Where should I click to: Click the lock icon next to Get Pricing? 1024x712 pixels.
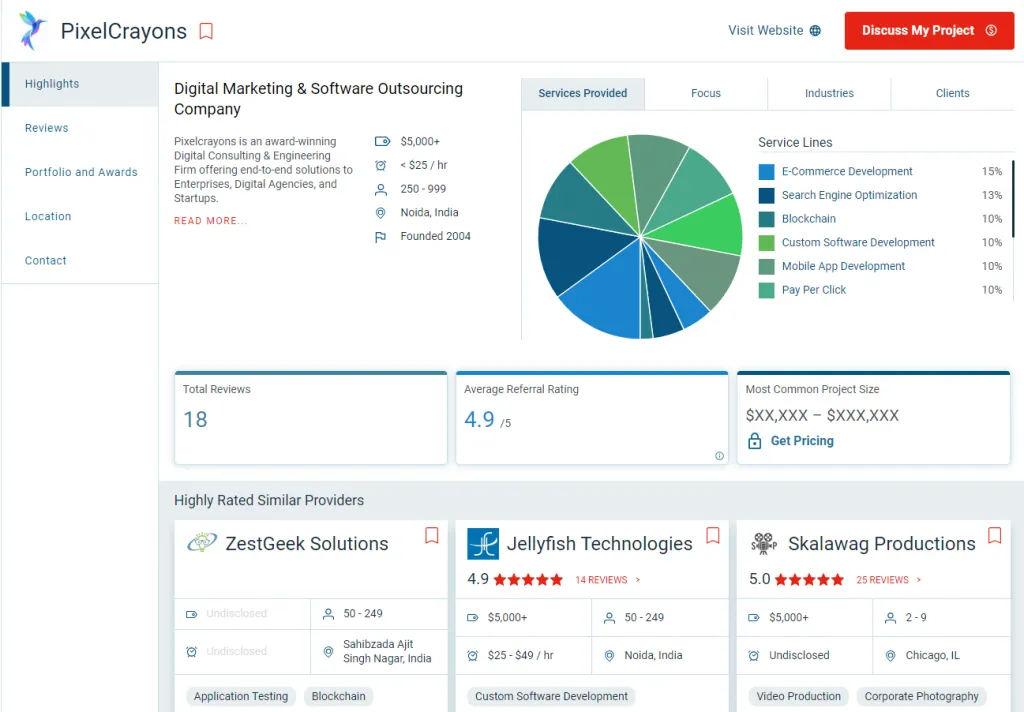tap(754, 441)
